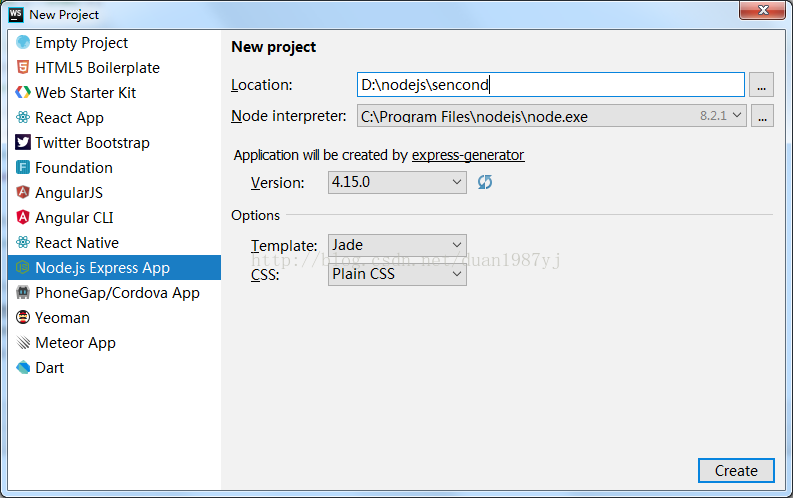Choose HTML5 Boilerplate project type
Screen dimensions: 793x498
pos(114,67)
